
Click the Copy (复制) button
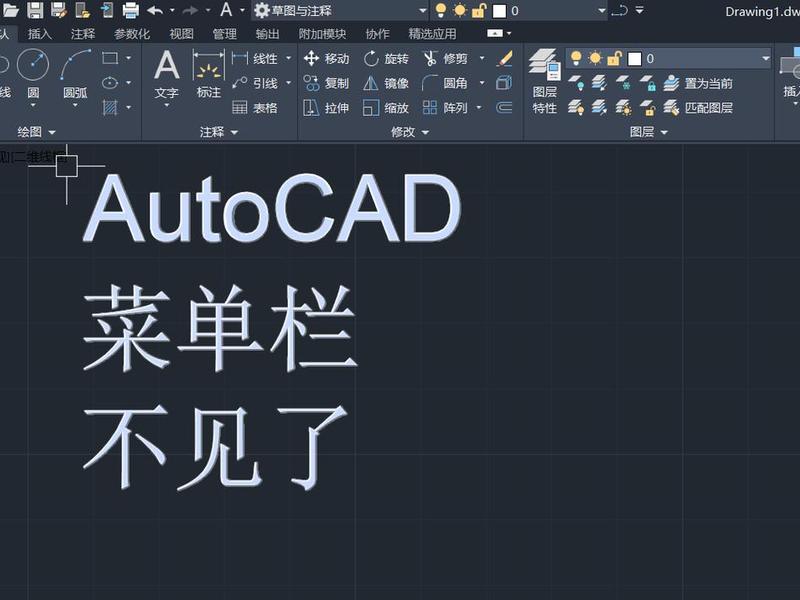tap(326, 83)
